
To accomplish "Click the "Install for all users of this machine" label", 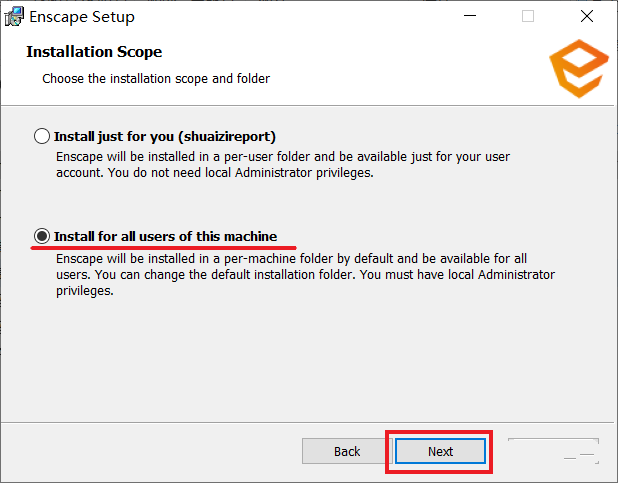I will pyautogui.click(x=166, y=236).
